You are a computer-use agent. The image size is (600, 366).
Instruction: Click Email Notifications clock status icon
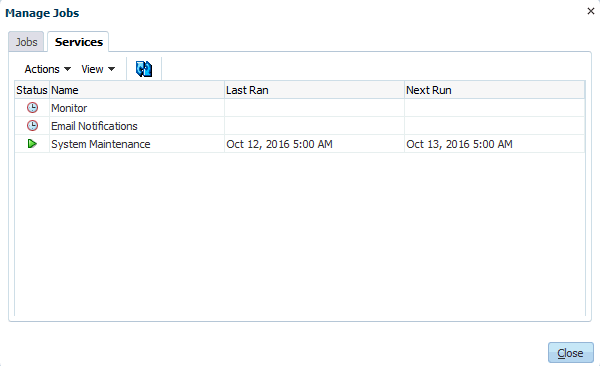33,126
